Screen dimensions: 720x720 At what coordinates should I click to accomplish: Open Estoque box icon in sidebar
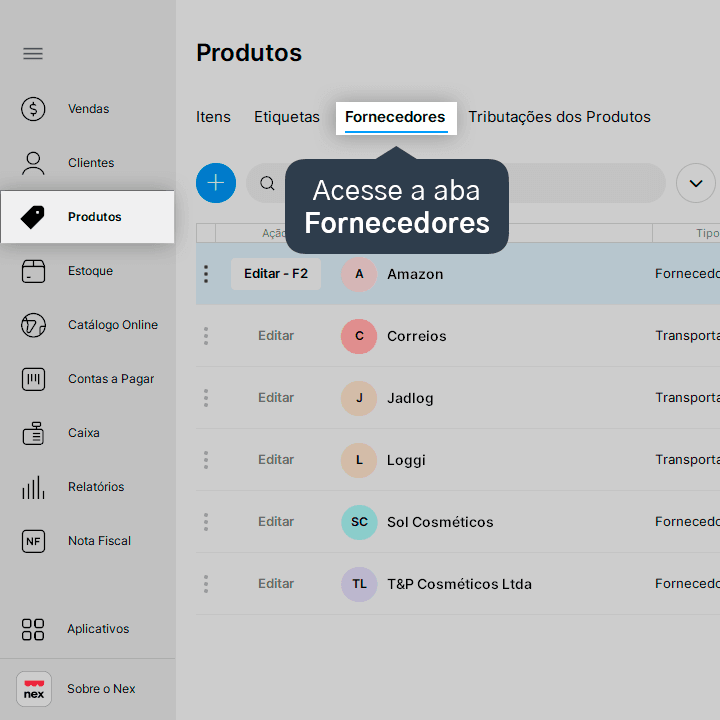tap(33, 271)
